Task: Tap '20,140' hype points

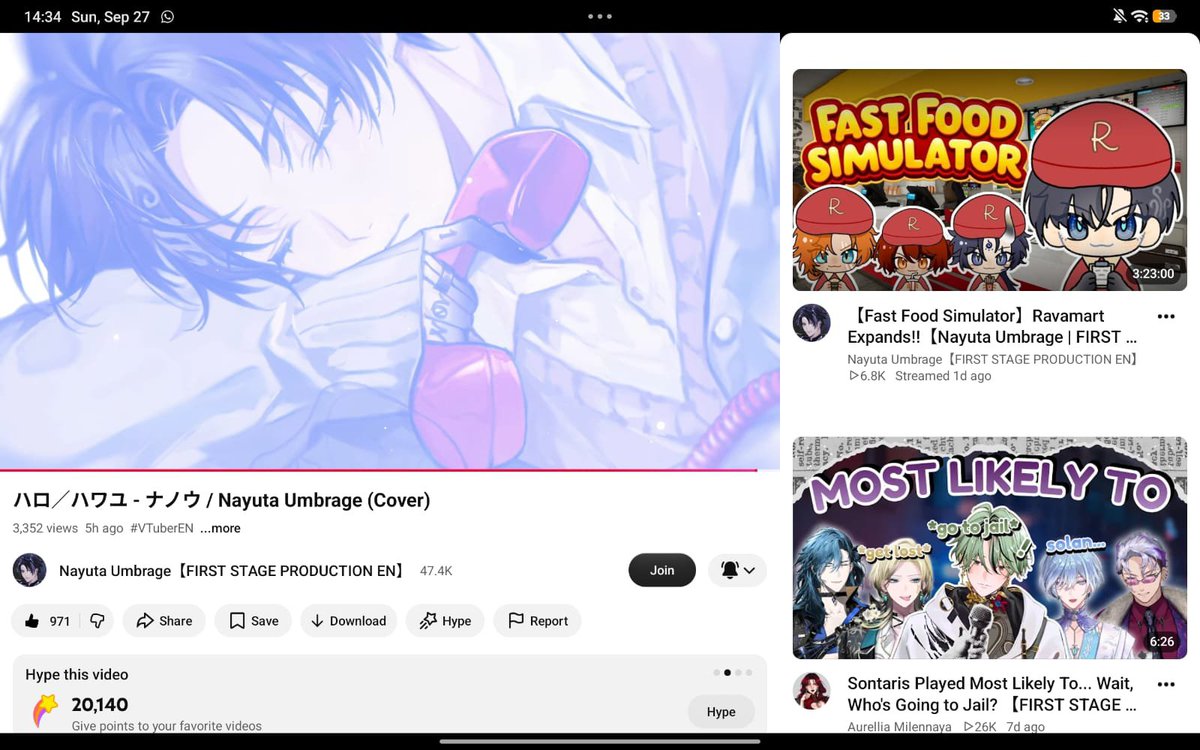Action: coord(100,704)
